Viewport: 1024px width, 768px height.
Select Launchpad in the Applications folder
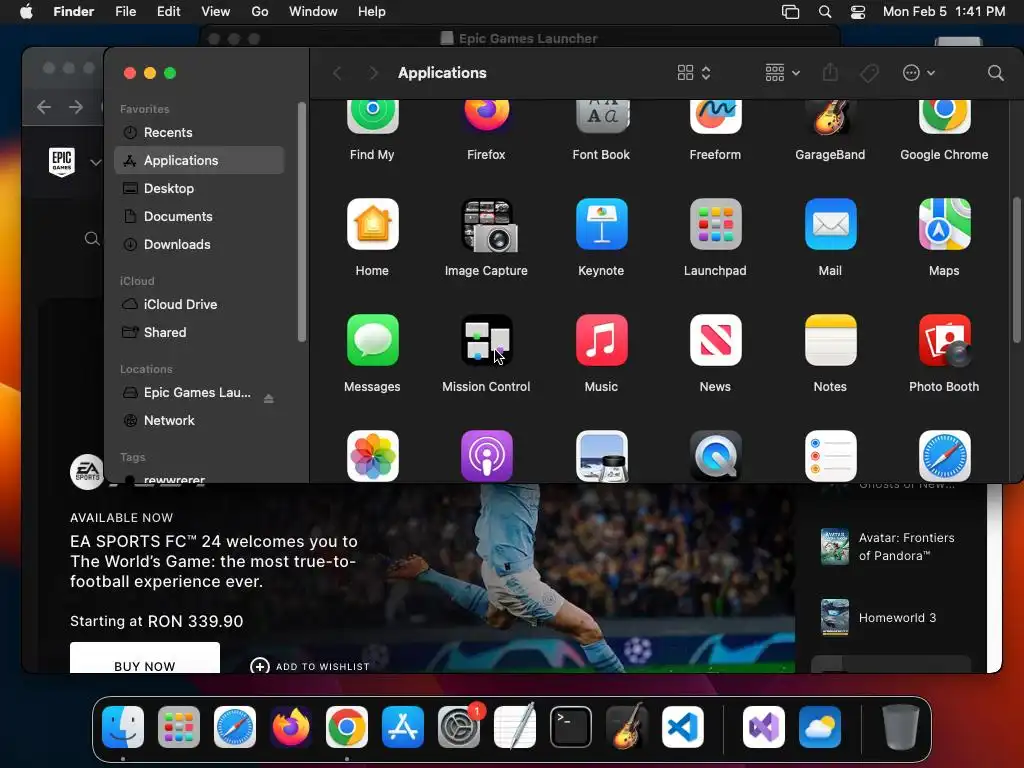click(x=715, y=224)
